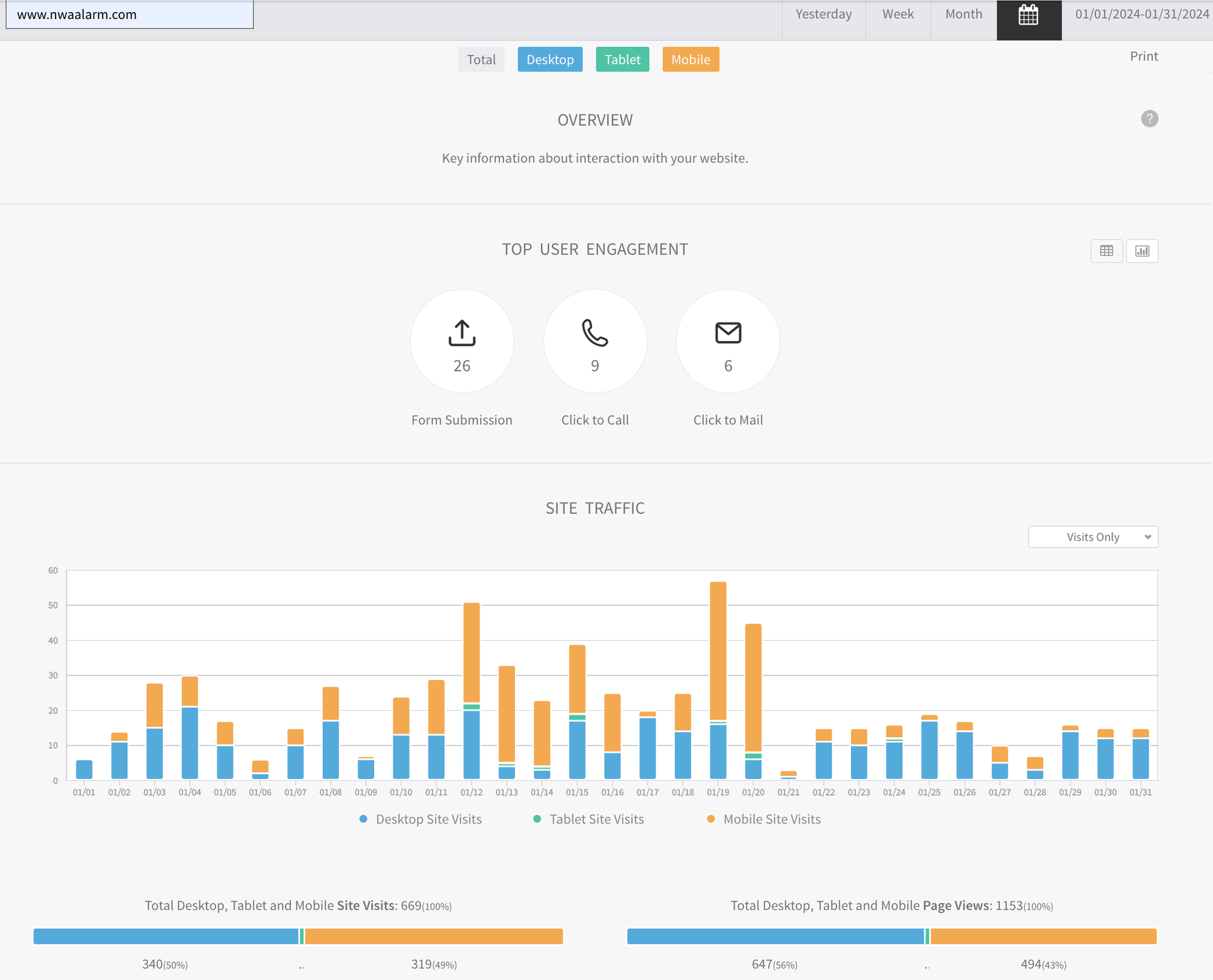Click the help question mark icon
The image size is (1213, 980).
pos(1149,119)
